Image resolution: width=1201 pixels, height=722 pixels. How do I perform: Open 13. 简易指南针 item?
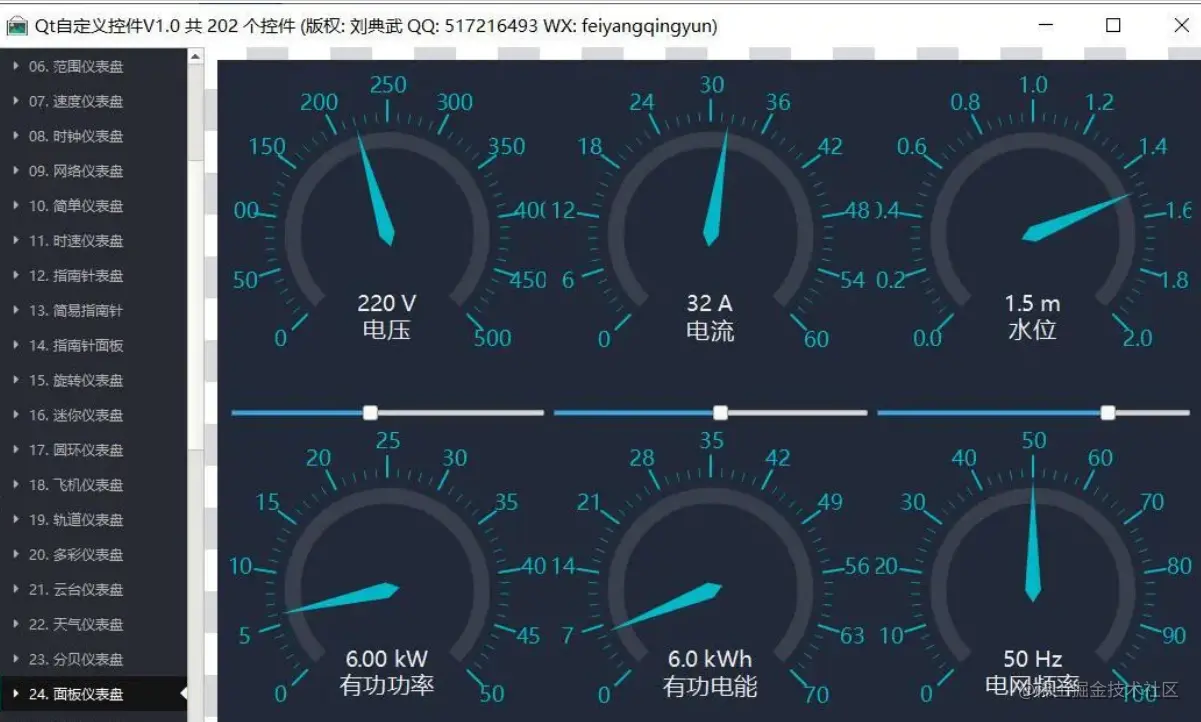94,311
